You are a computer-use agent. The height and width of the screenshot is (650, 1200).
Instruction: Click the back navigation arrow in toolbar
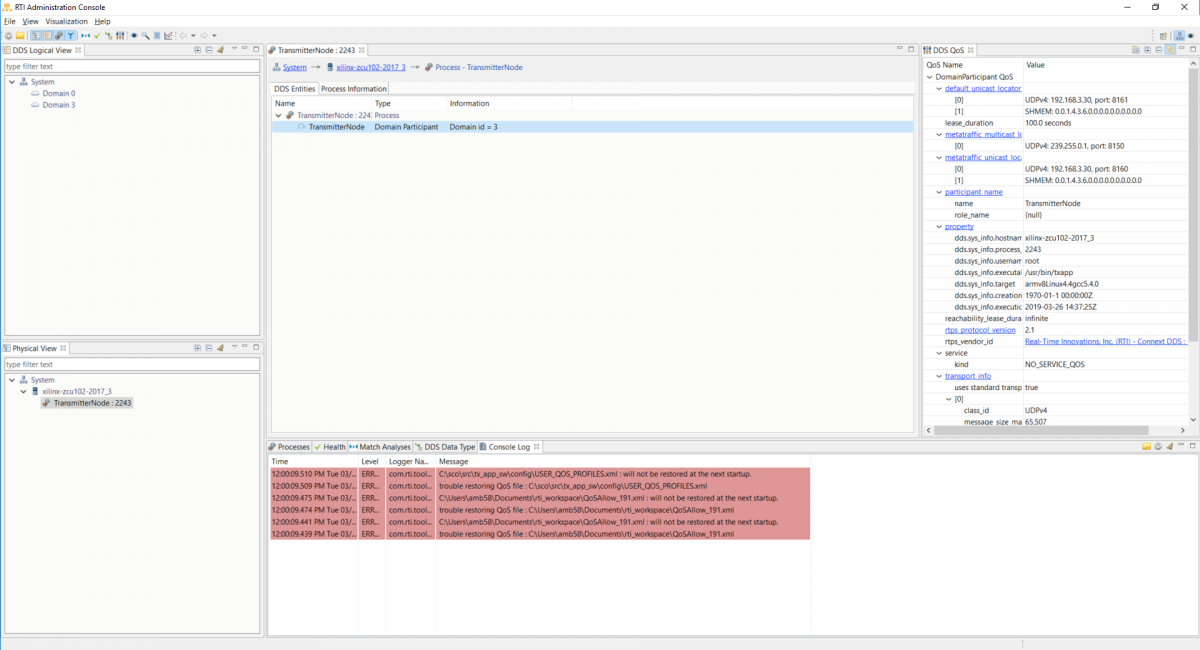183,35
